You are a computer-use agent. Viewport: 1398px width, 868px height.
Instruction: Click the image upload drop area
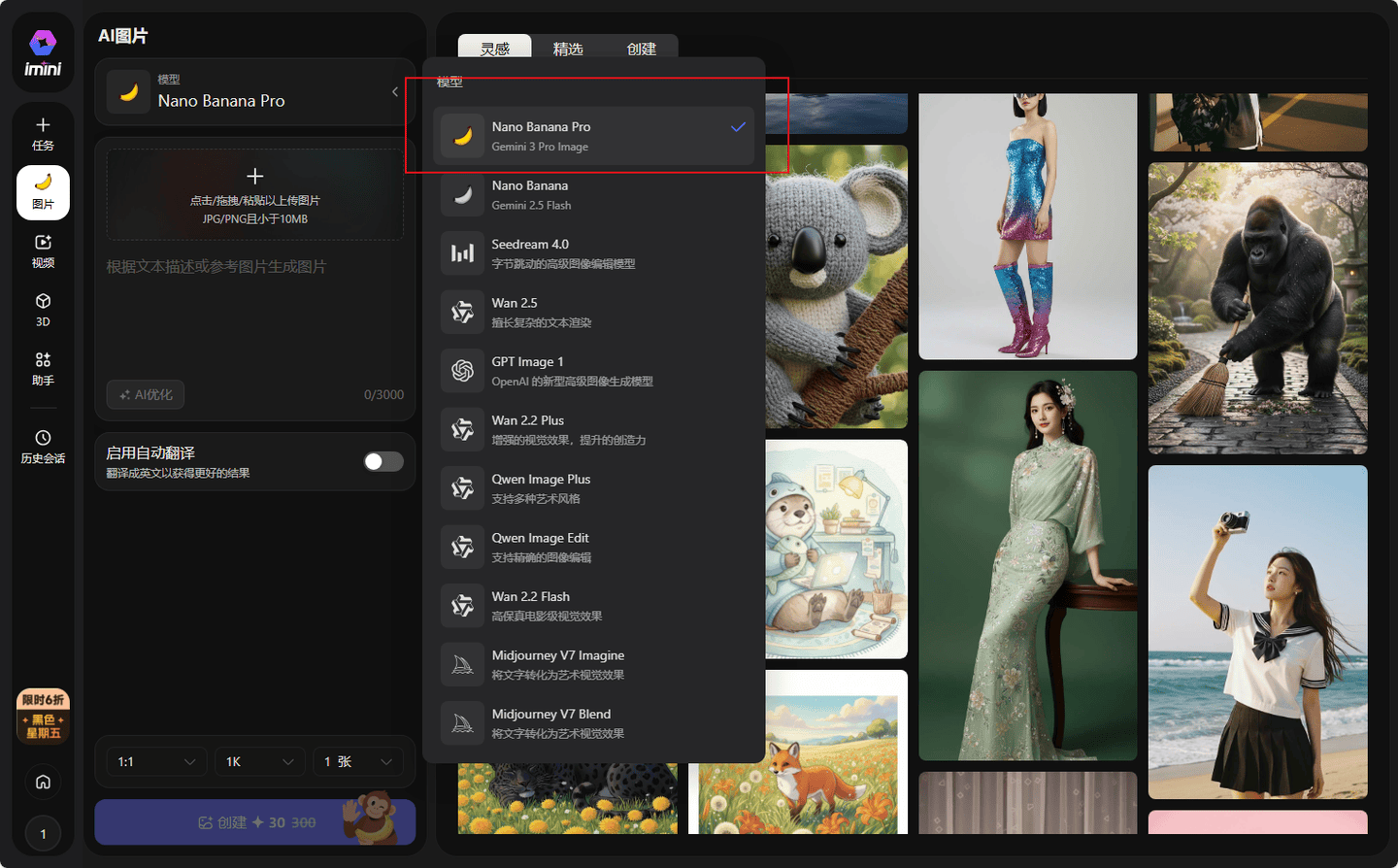point(254,195)
